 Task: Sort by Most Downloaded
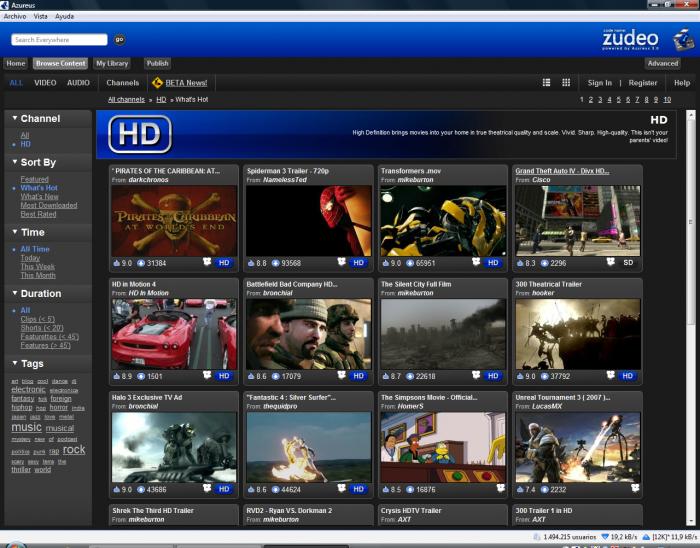(x=49, y=205)
